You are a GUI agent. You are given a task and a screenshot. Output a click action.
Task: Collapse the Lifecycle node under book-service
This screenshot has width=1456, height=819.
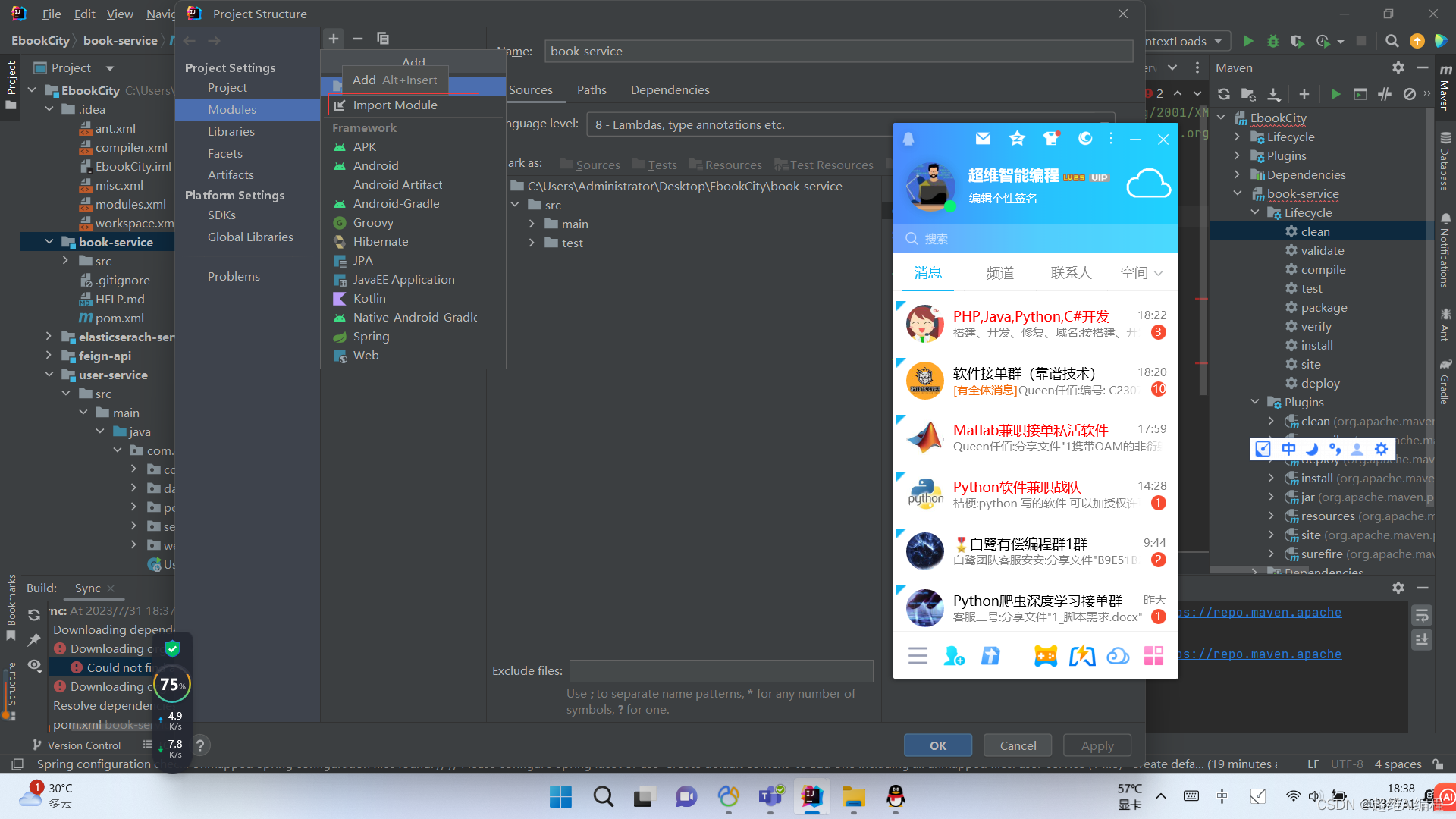[1254, 212]
